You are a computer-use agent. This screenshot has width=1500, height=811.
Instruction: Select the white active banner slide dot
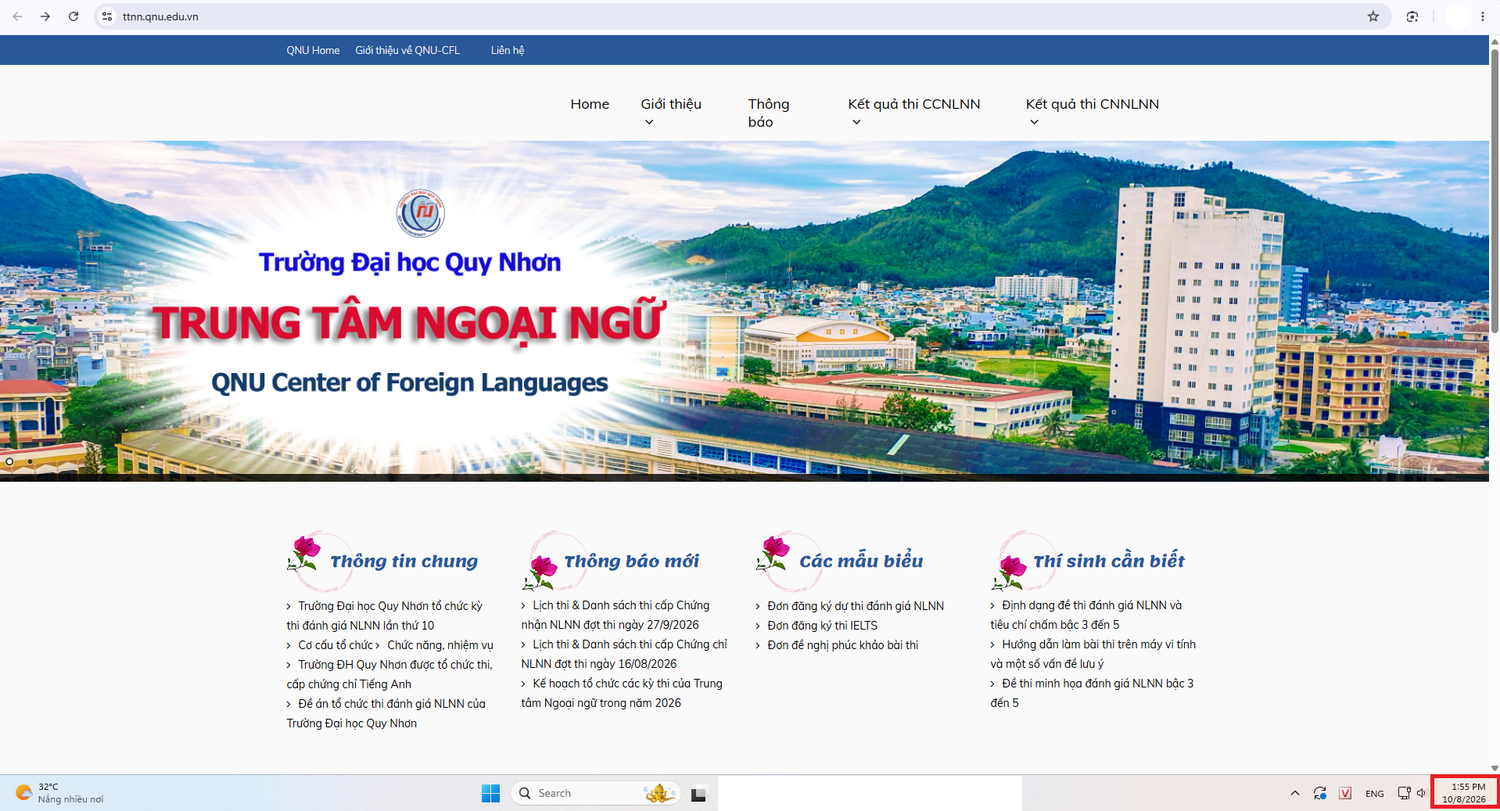(x=10, y=461)
